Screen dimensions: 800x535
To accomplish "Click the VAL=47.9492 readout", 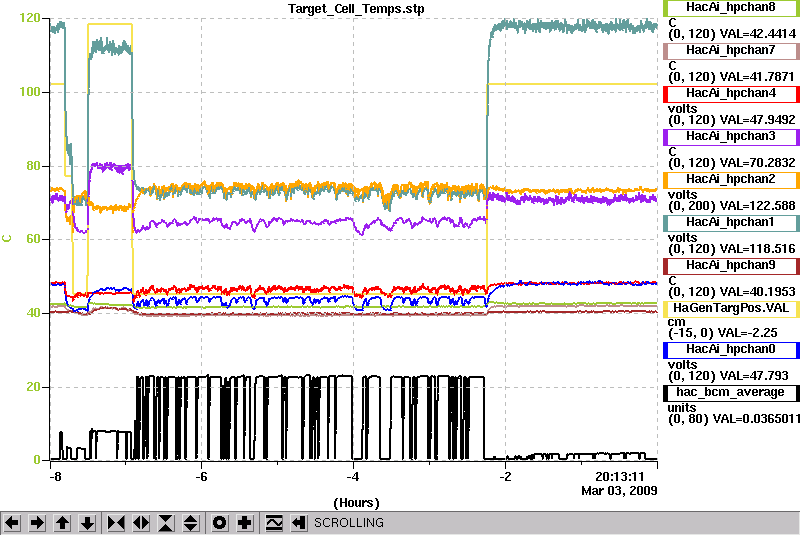I will [757, 119].
